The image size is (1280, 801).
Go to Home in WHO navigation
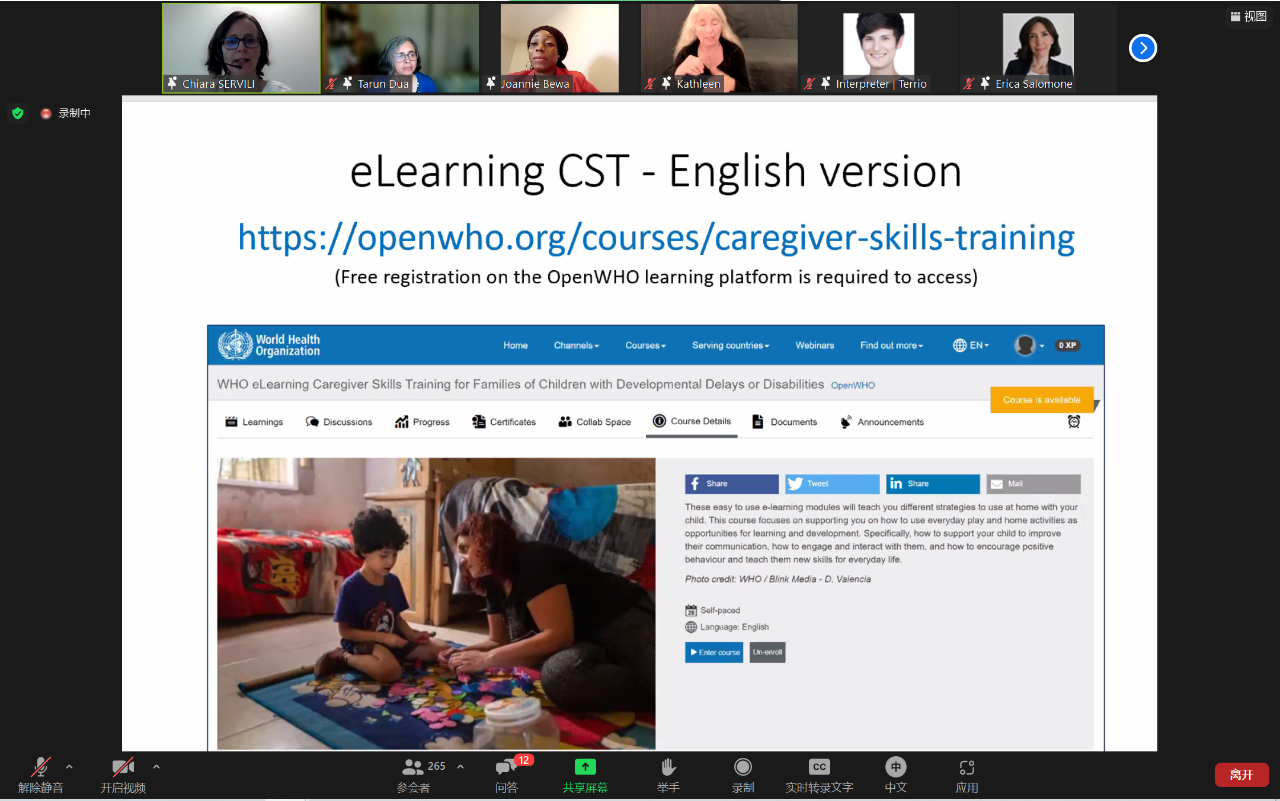pos(515,345)
